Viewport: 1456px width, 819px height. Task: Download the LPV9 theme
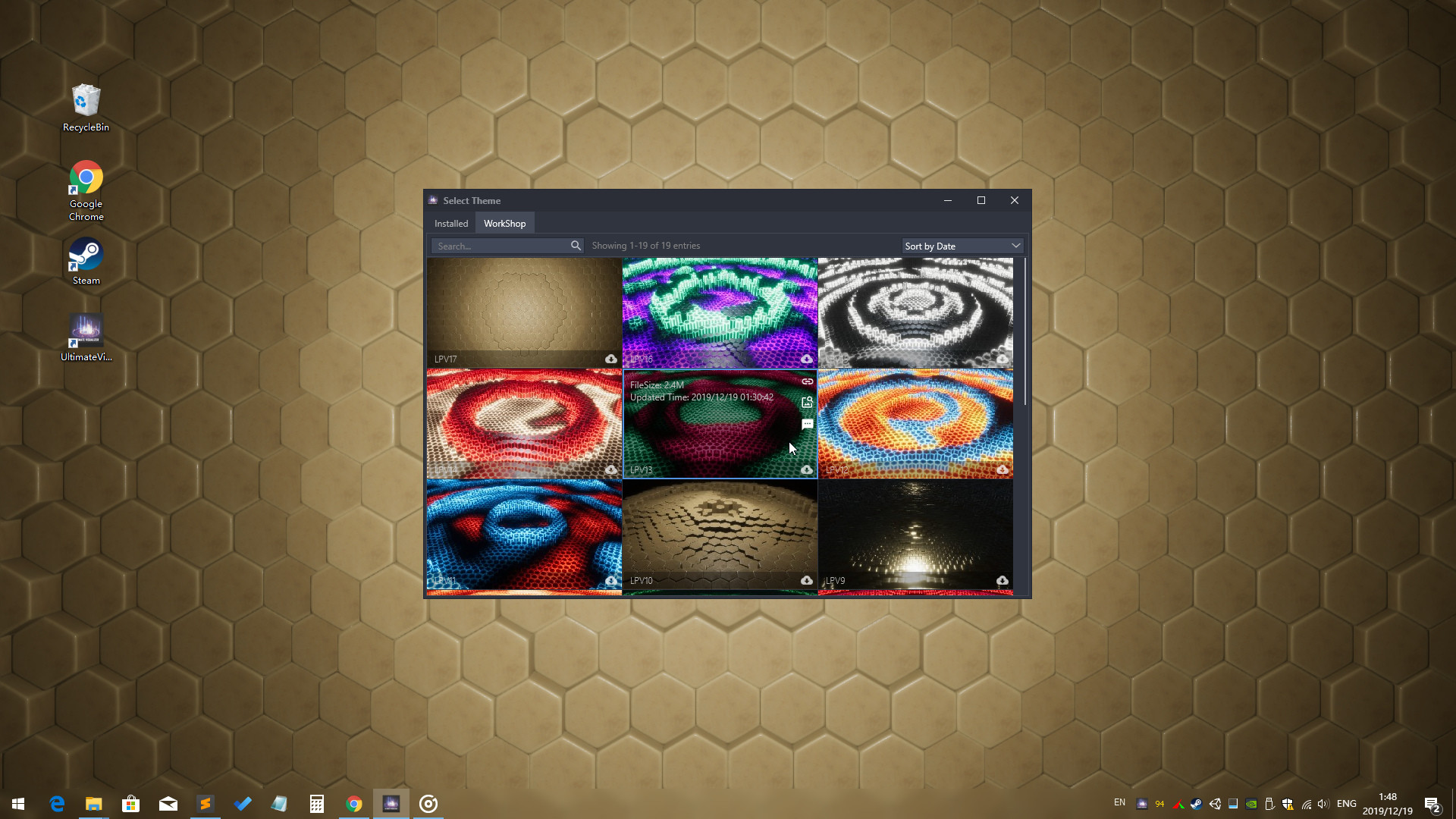(x=1003, y=580)
